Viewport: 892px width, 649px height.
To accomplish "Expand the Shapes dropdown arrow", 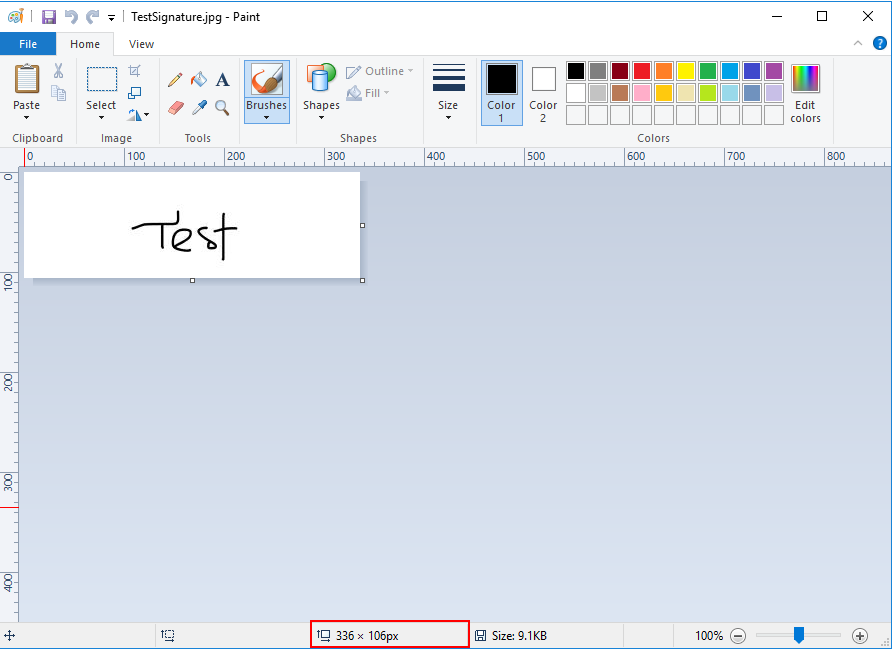I will (x=321, y=118).
